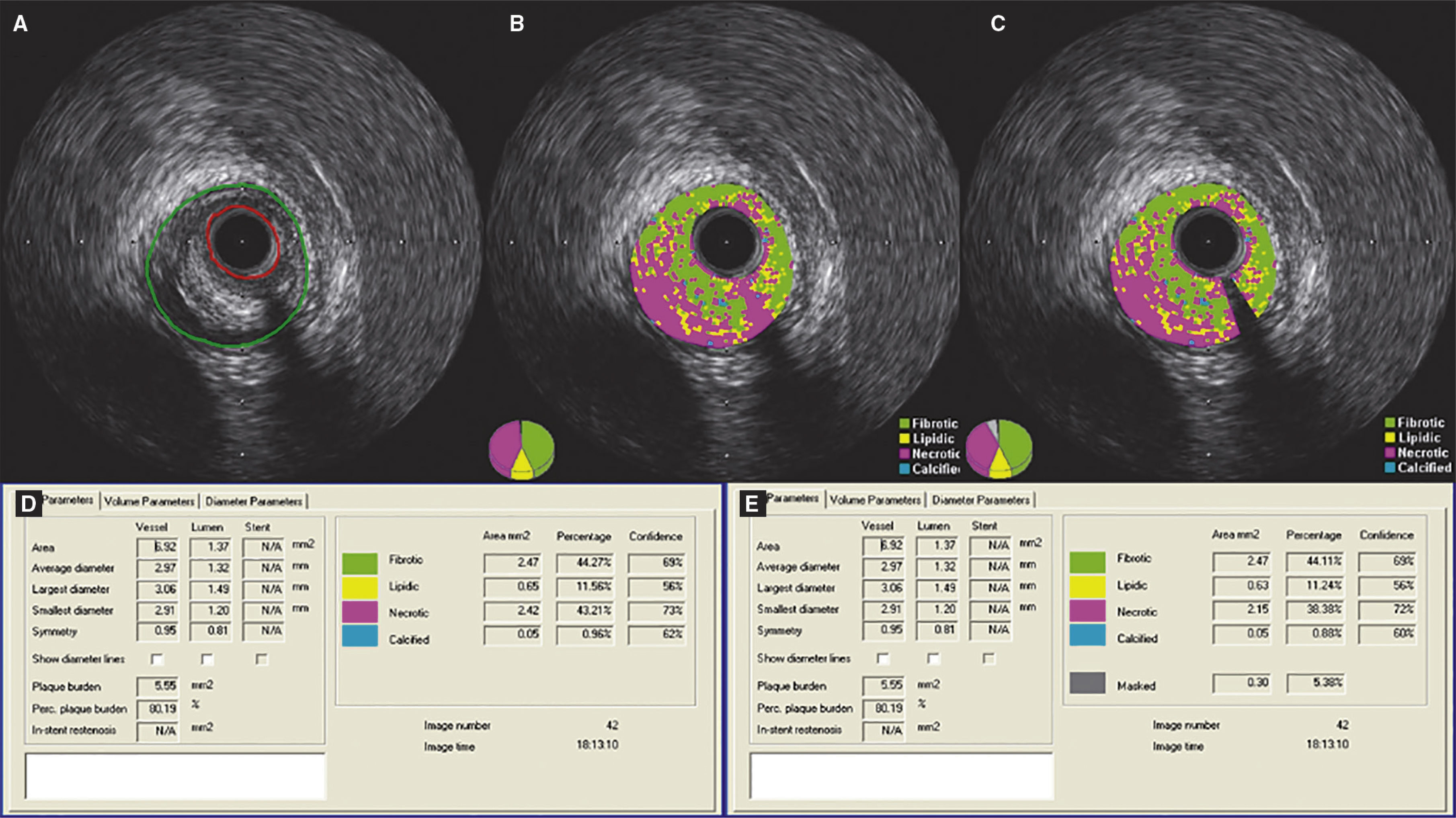
Task: Click masked pie chart in panel C
Action: pyautogui.click(x=999, y=450)
